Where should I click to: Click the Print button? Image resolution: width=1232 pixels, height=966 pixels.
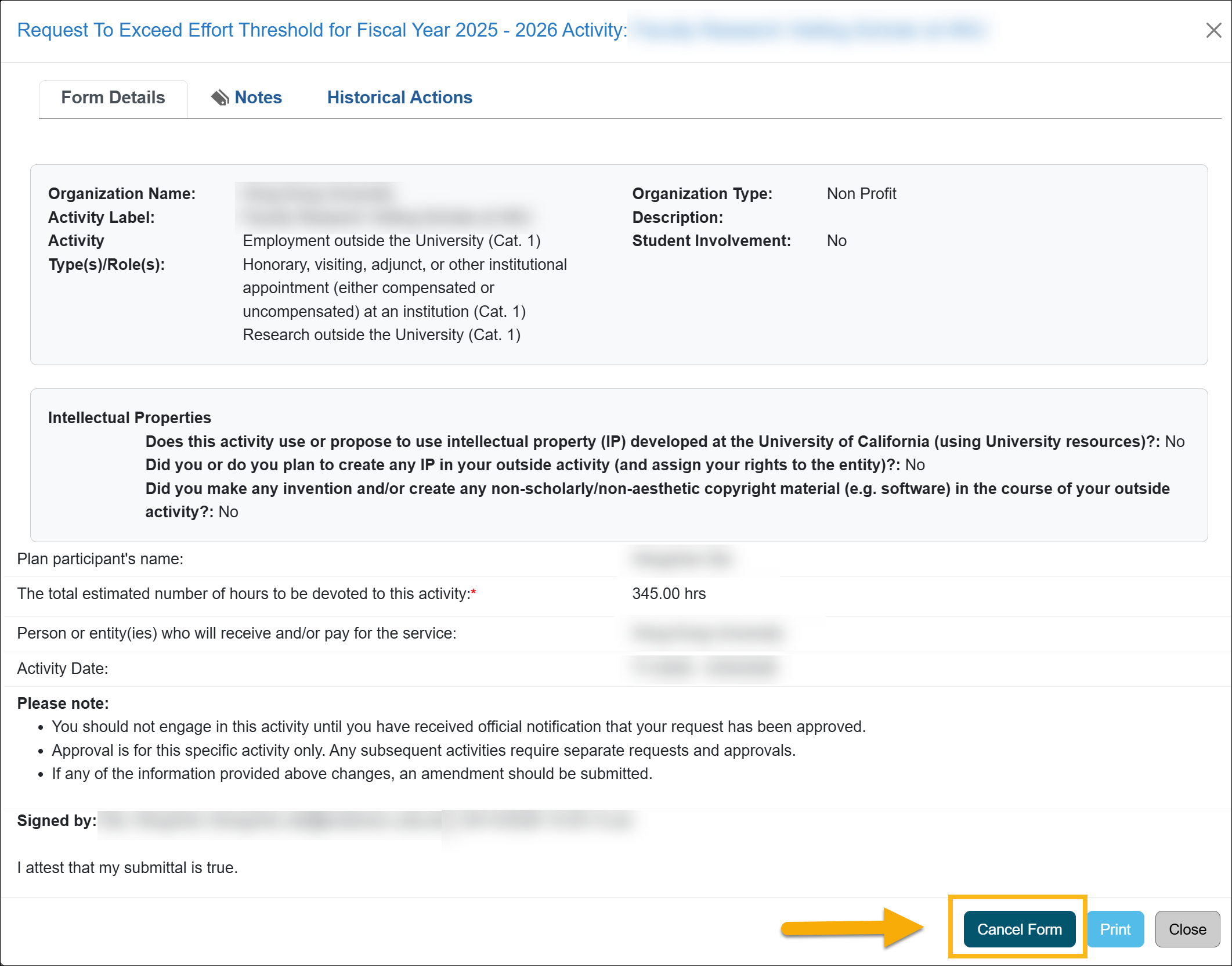(1115, 929)
